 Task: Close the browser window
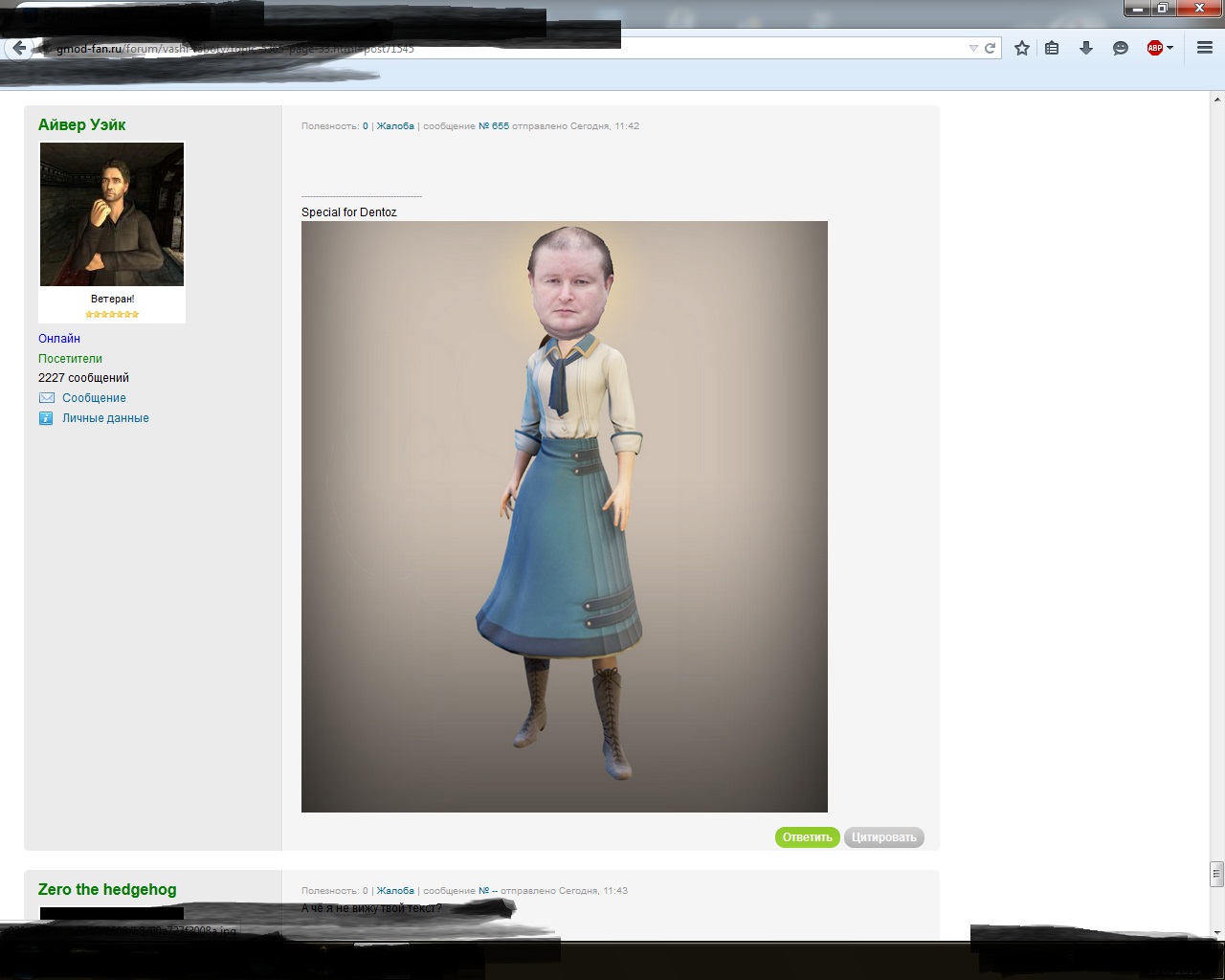click(x=1198, y=9)
